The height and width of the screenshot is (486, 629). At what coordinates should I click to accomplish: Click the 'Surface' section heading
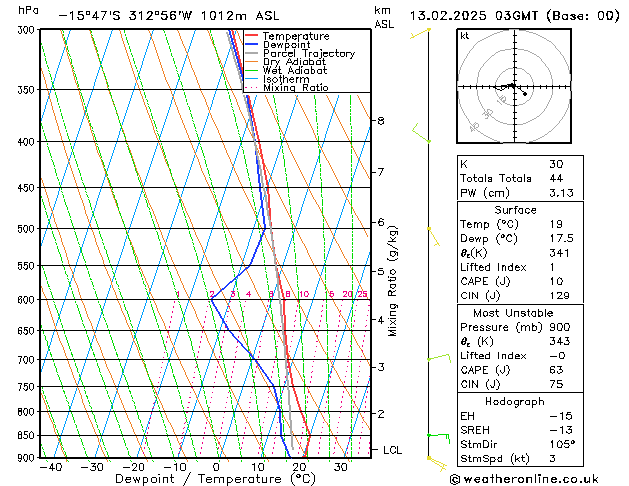[515, 210]
